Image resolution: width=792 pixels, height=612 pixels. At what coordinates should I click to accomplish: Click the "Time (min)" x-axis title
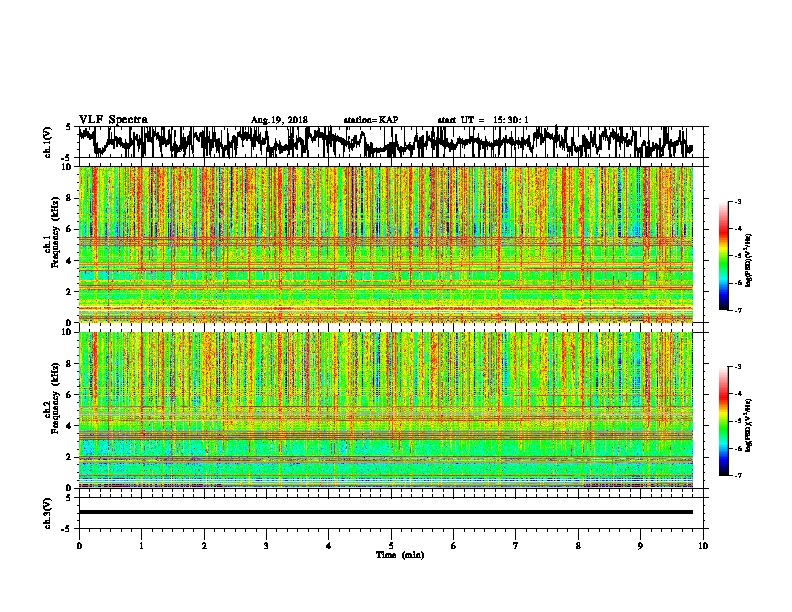(400, 555)
